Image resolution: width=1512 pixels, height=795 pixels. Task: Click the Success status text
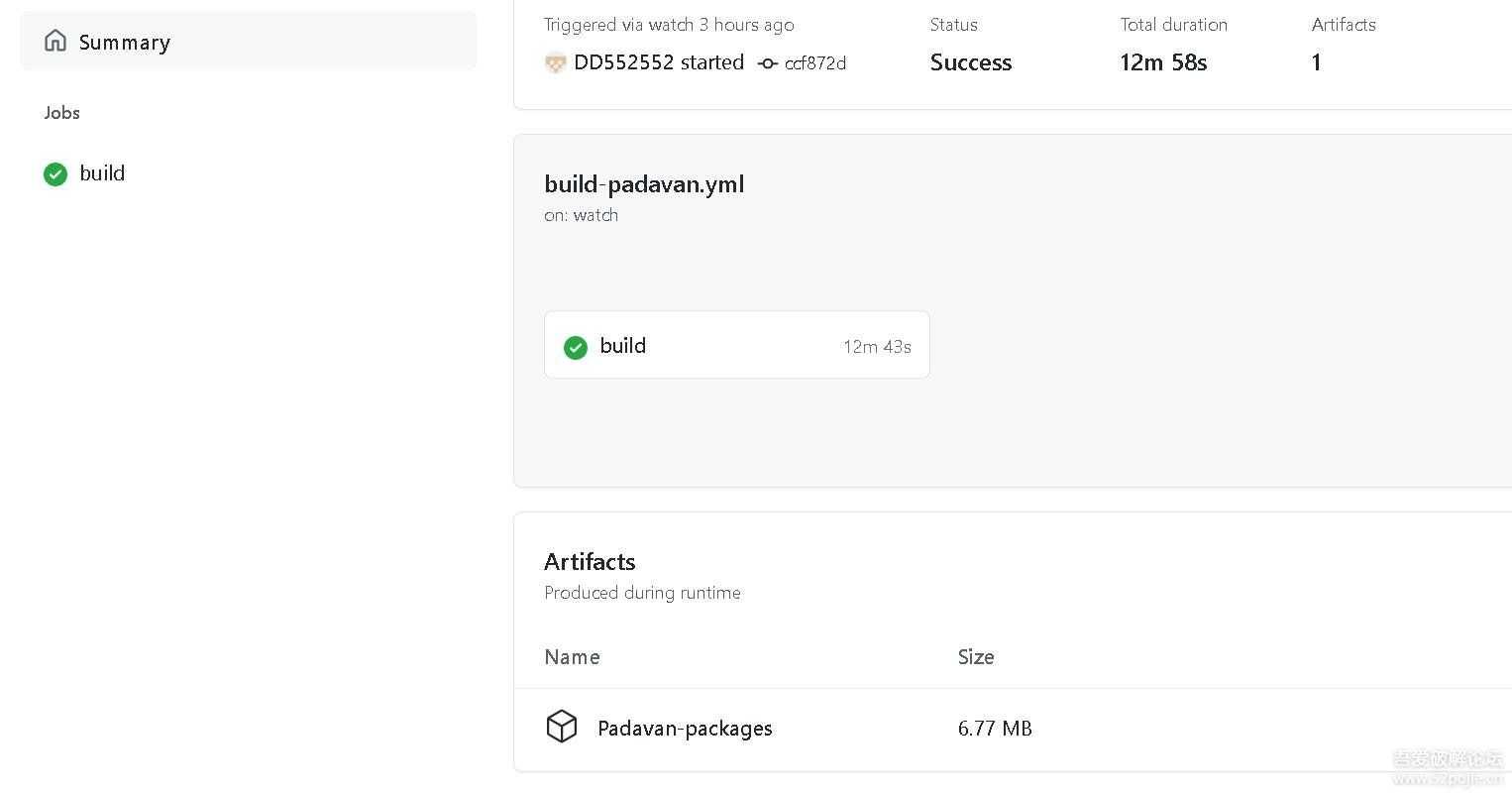click(970, 62)
